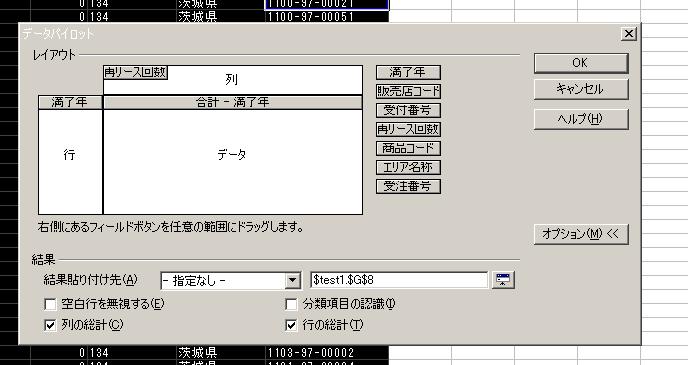Image resolution: width=688 pixels, height=365 pixels.
Task: Select エリア名称 field button
Action: click(408, 167)
